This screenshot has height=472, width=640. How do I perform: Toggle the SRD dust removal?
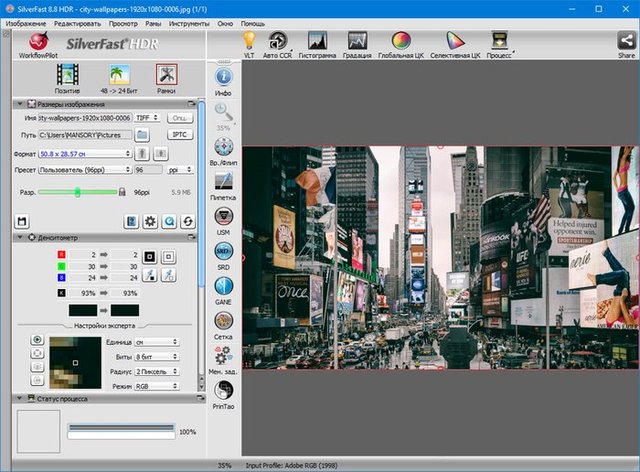pos(224,251)
